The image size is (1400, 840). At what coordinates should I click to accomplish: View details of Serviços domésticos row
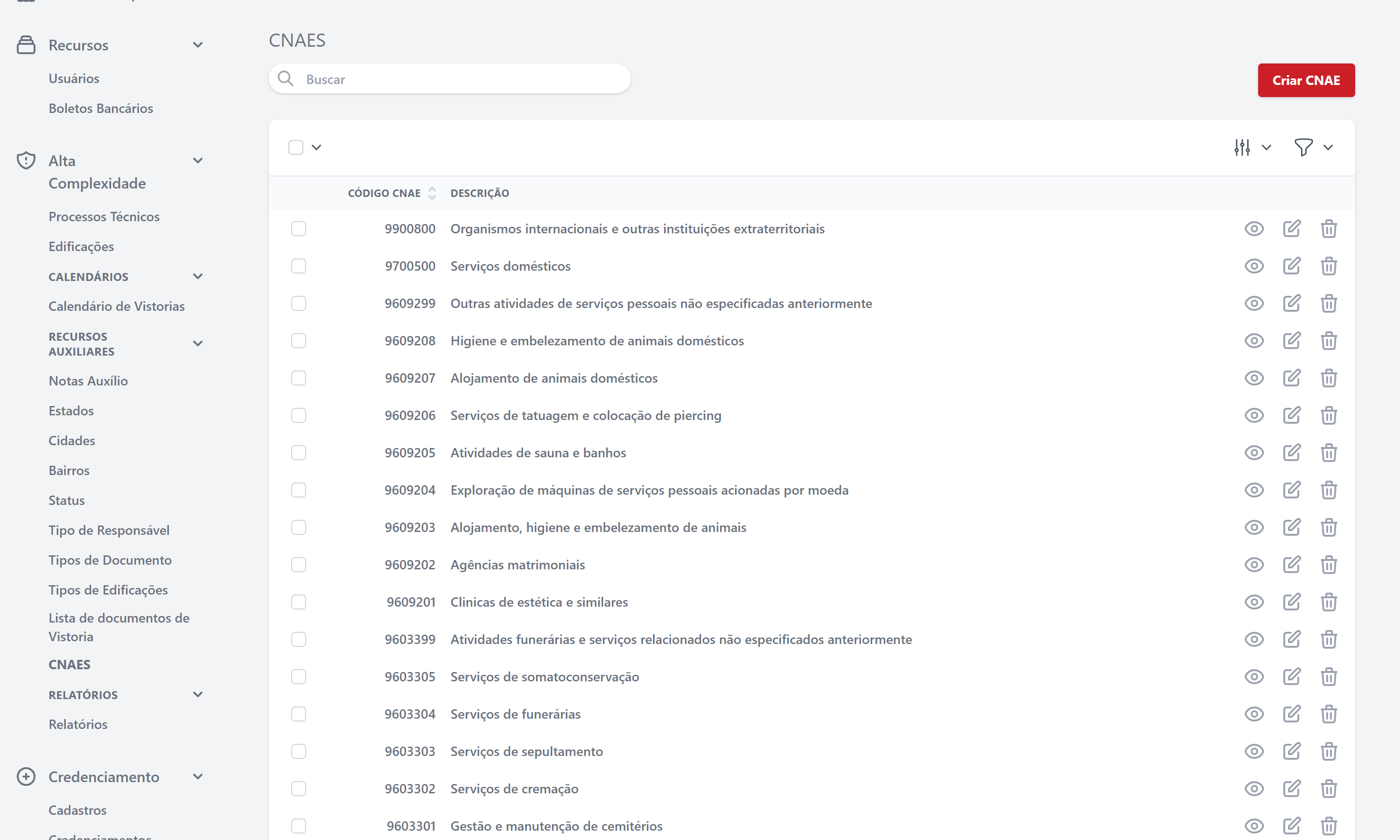[x=1253, y=266]
